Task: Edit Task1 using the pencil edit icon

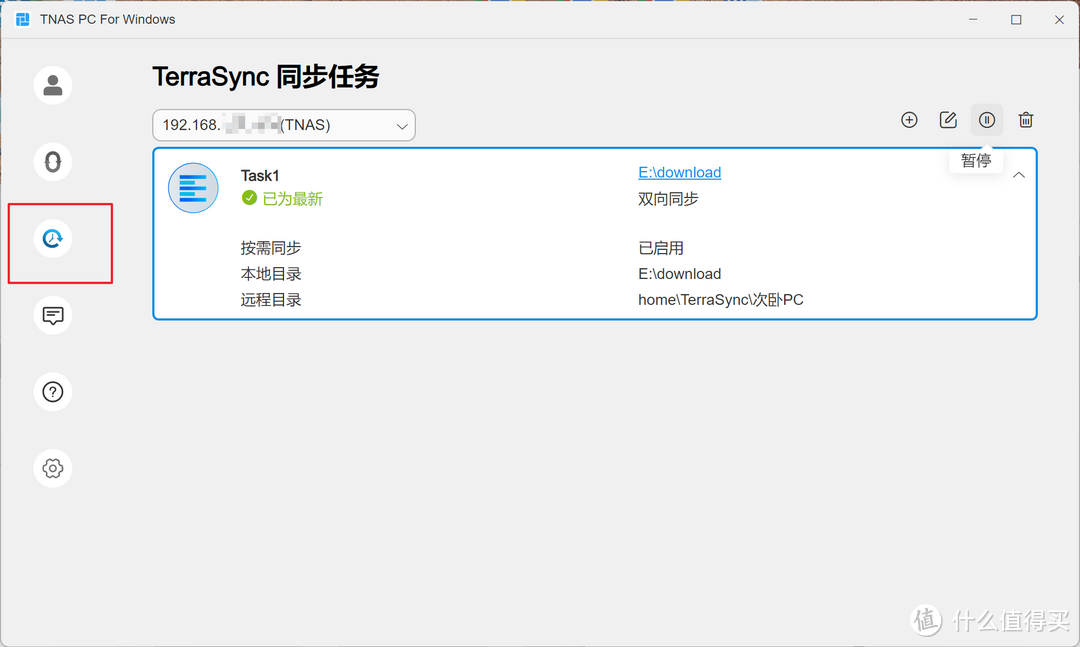Action: (948, 119)
